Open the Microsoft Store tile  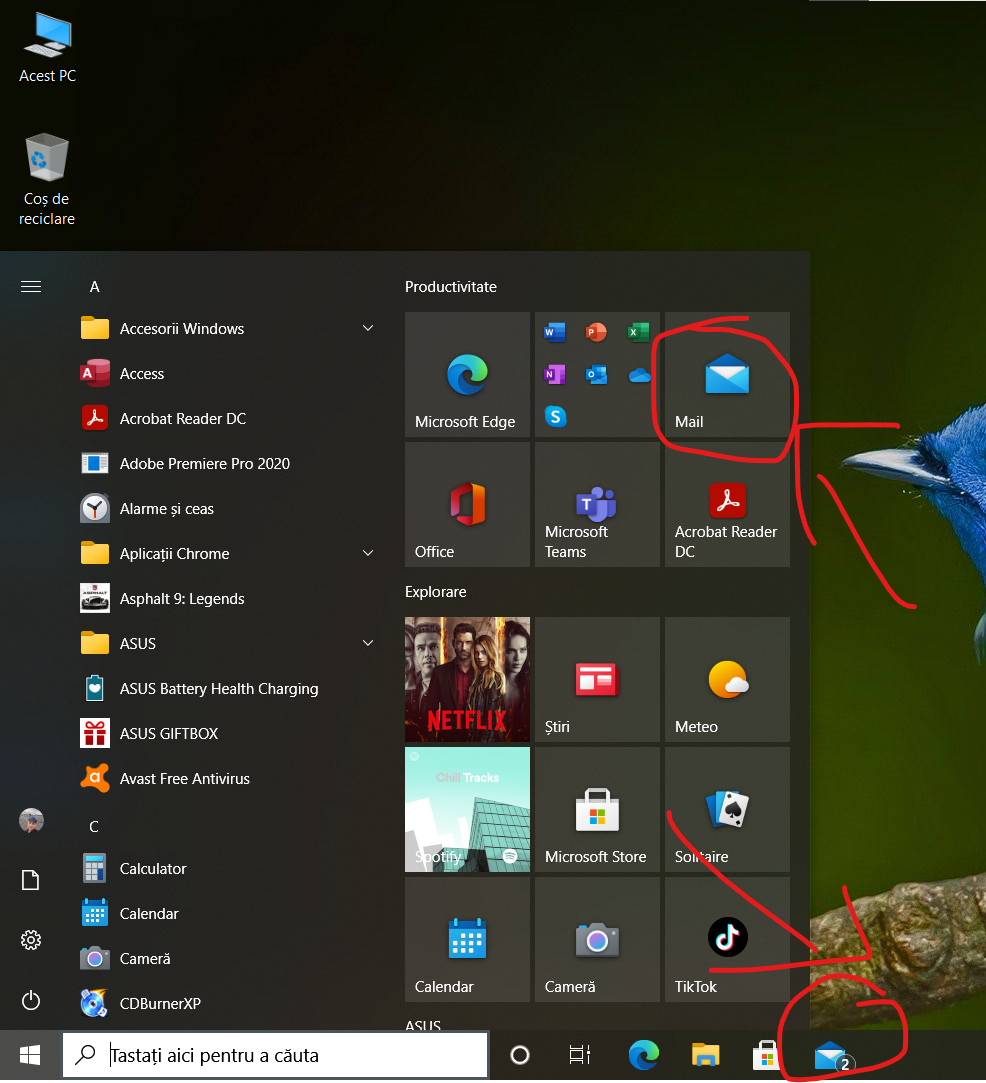click(x=597, y=809)
